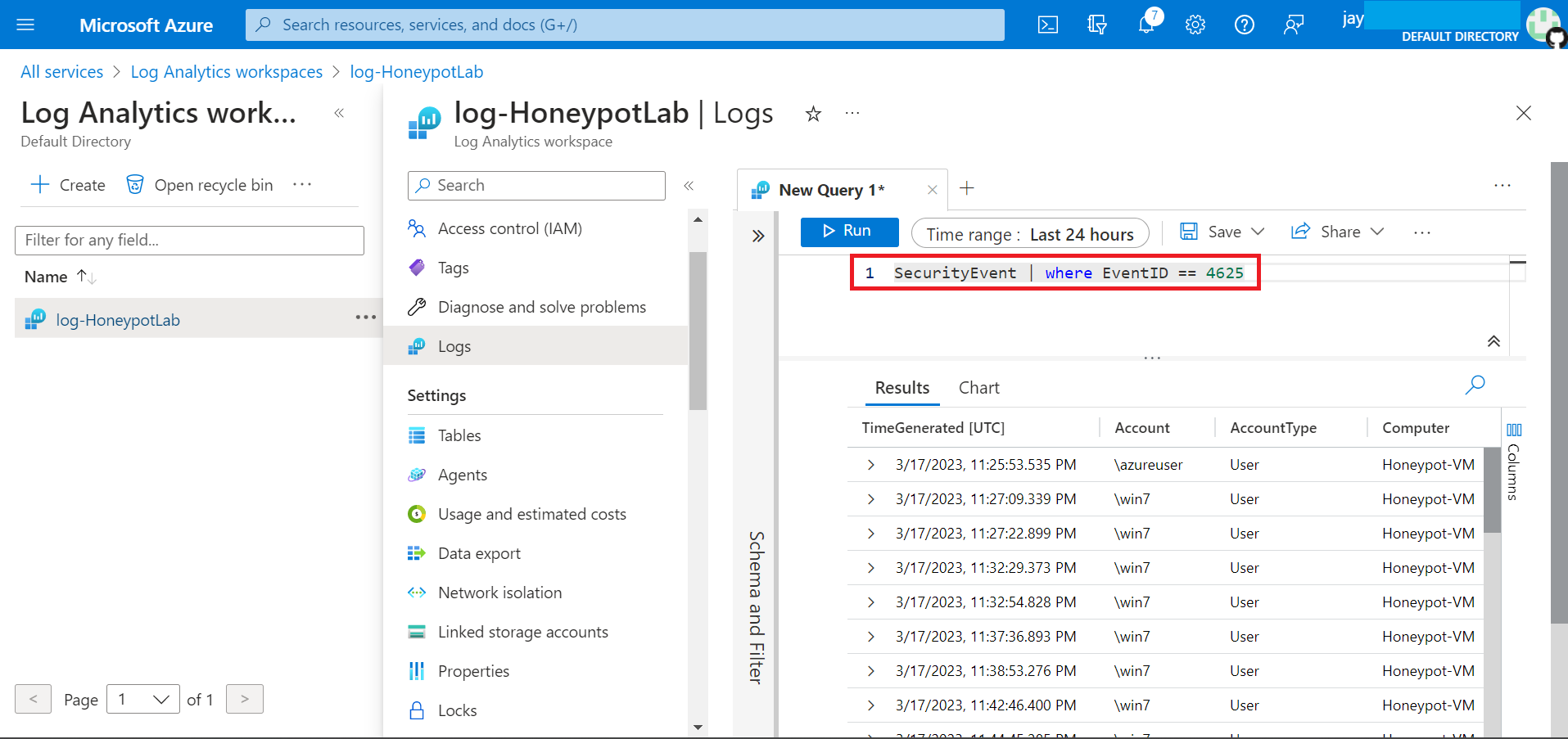Screen dimensions: 1568x739
Task: Collapse the resource menu with double chevron
Action: [689, 186]
